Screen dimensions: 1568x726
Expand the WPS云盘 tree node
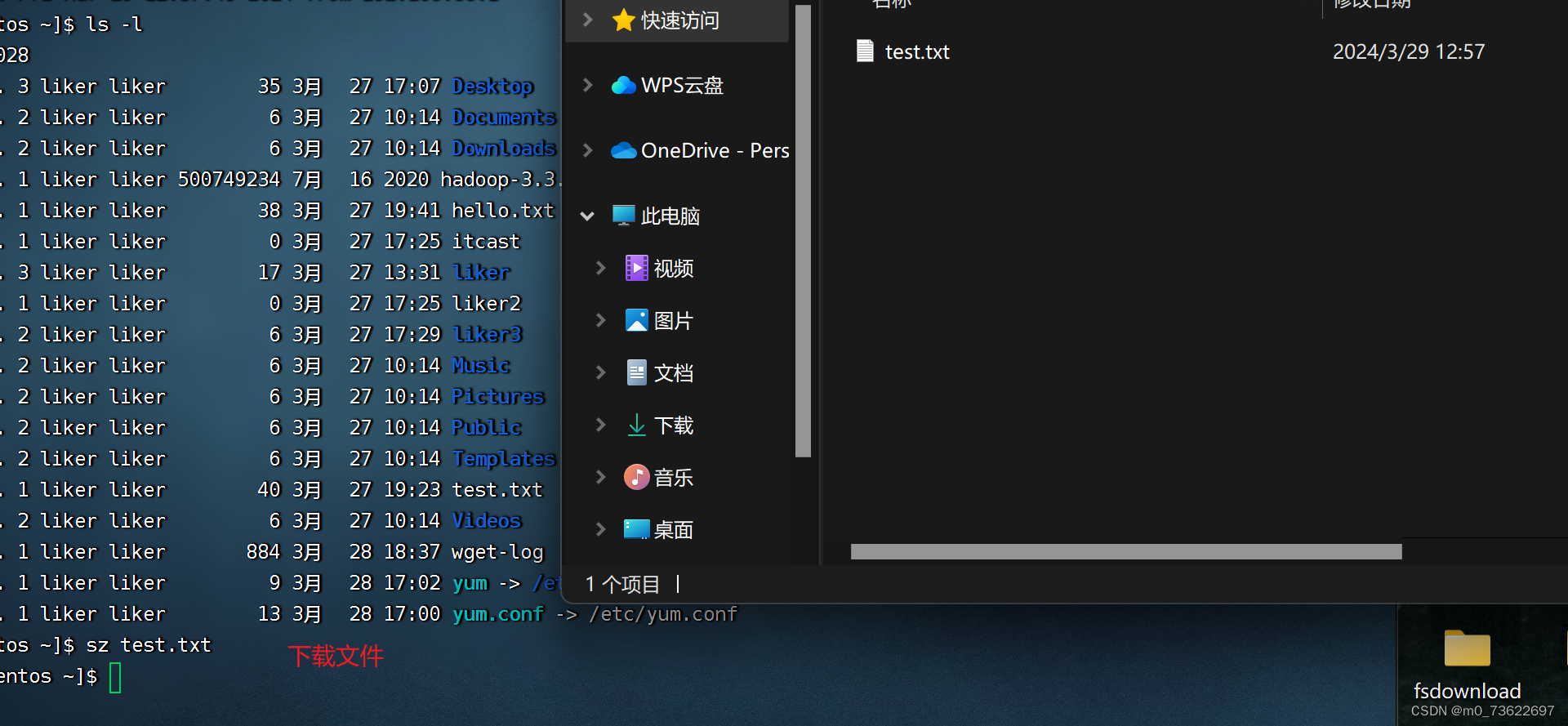click(x=587, y=85)
